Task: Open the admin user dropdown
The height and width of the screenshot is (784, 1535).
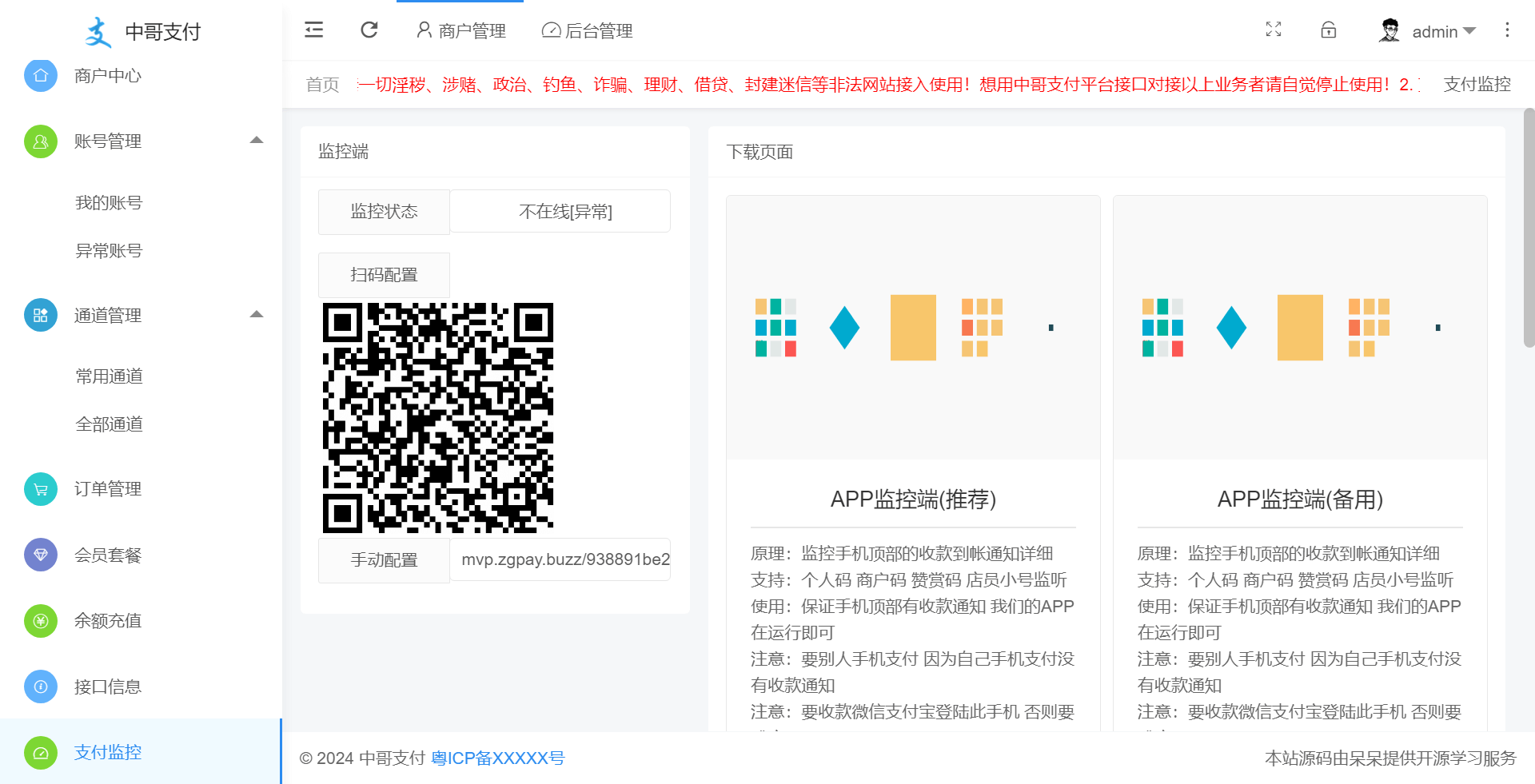Action: click(1444, 32)
